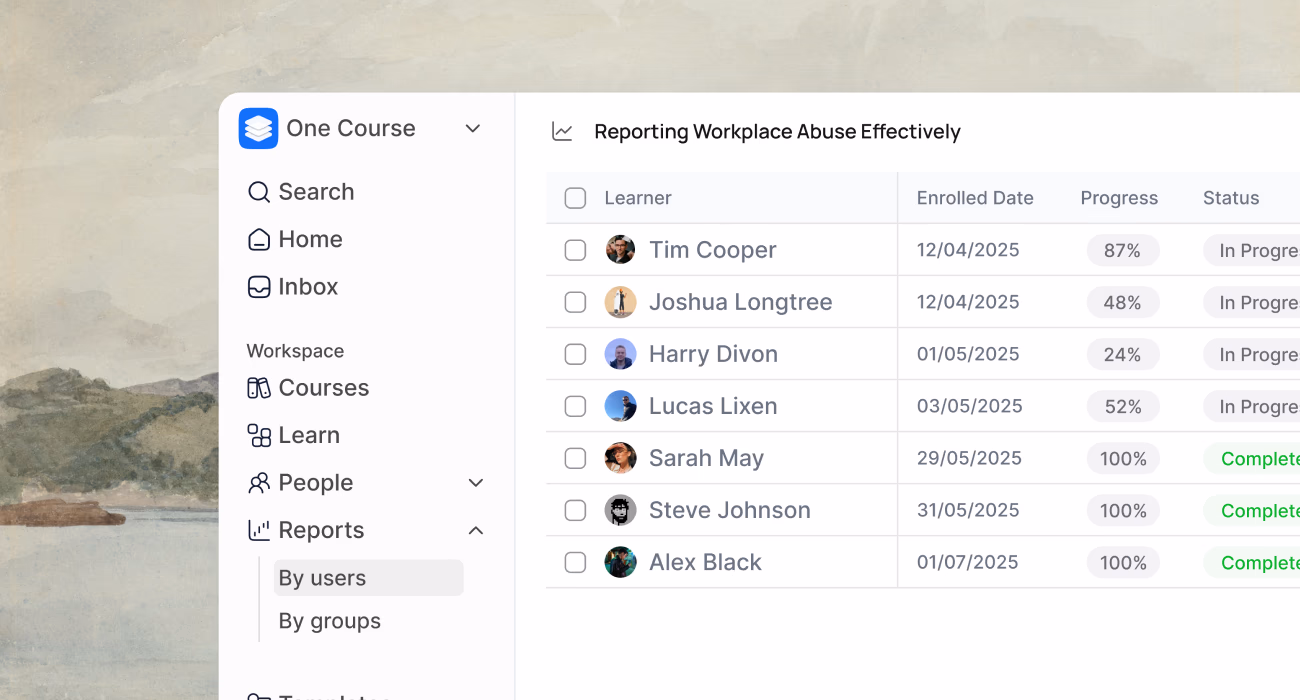Screen dimensions: 1300x700
Task: Toggle the select-all Learner header checkbox
Action: point(575,198)
